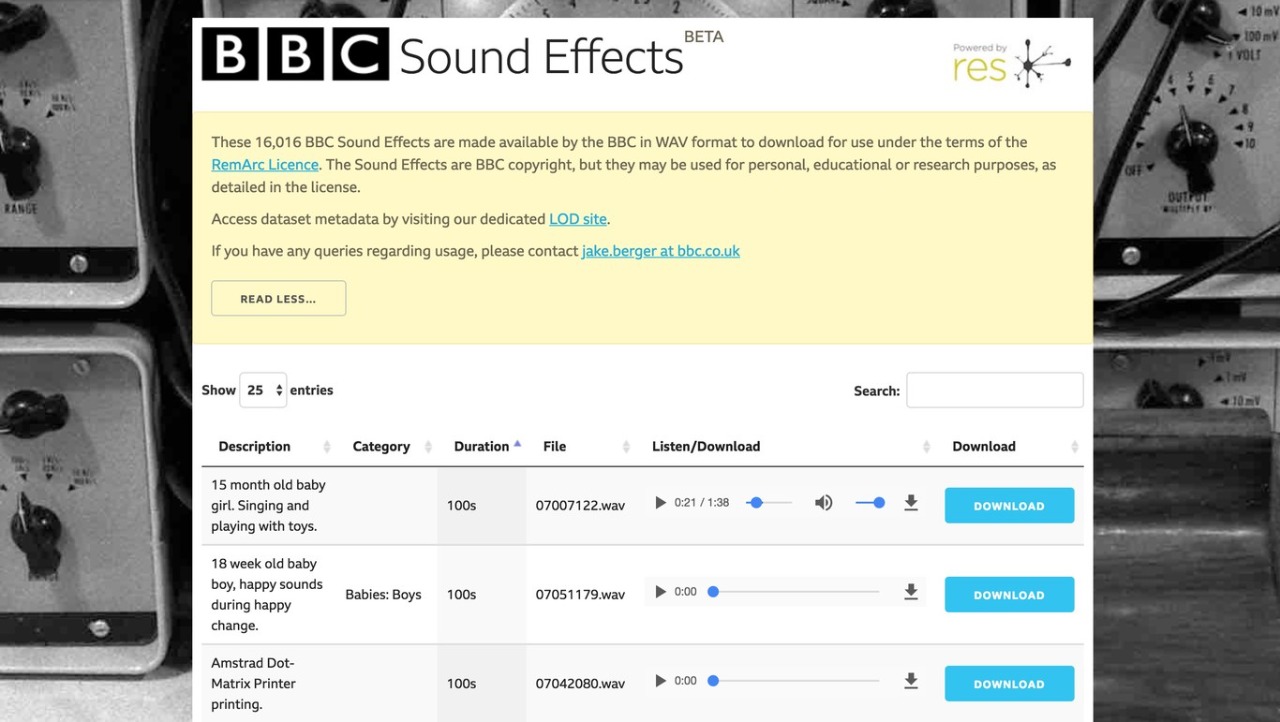Click the Powered by res logo
This screenshot has height=722, width=1280.
(1011, 63)
